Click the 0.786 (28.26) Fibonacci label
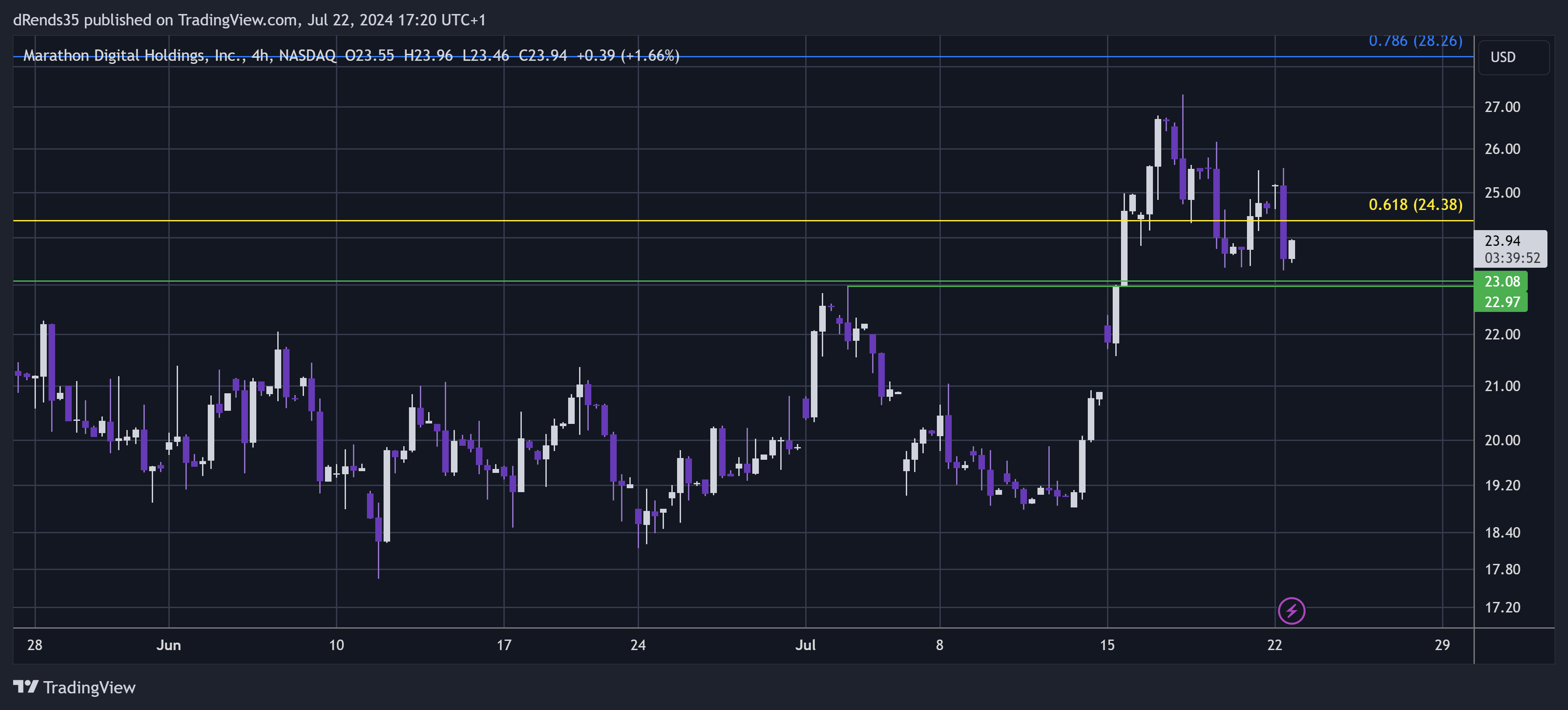 [x=1415, y=41]
